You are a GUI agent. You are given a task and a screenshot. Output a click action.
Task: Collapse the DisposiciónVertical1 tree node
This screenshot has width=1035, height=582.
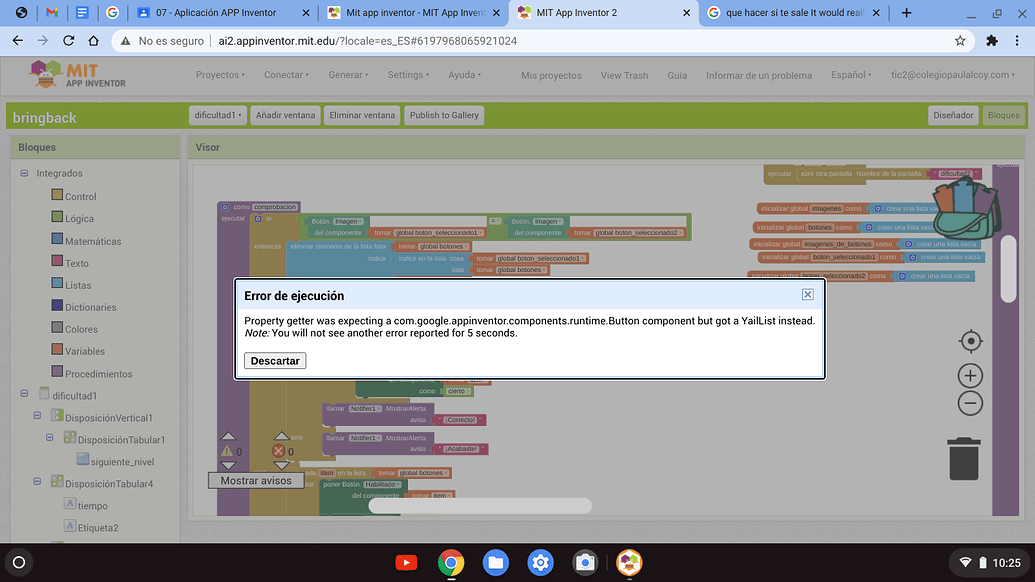click(37, 417)
